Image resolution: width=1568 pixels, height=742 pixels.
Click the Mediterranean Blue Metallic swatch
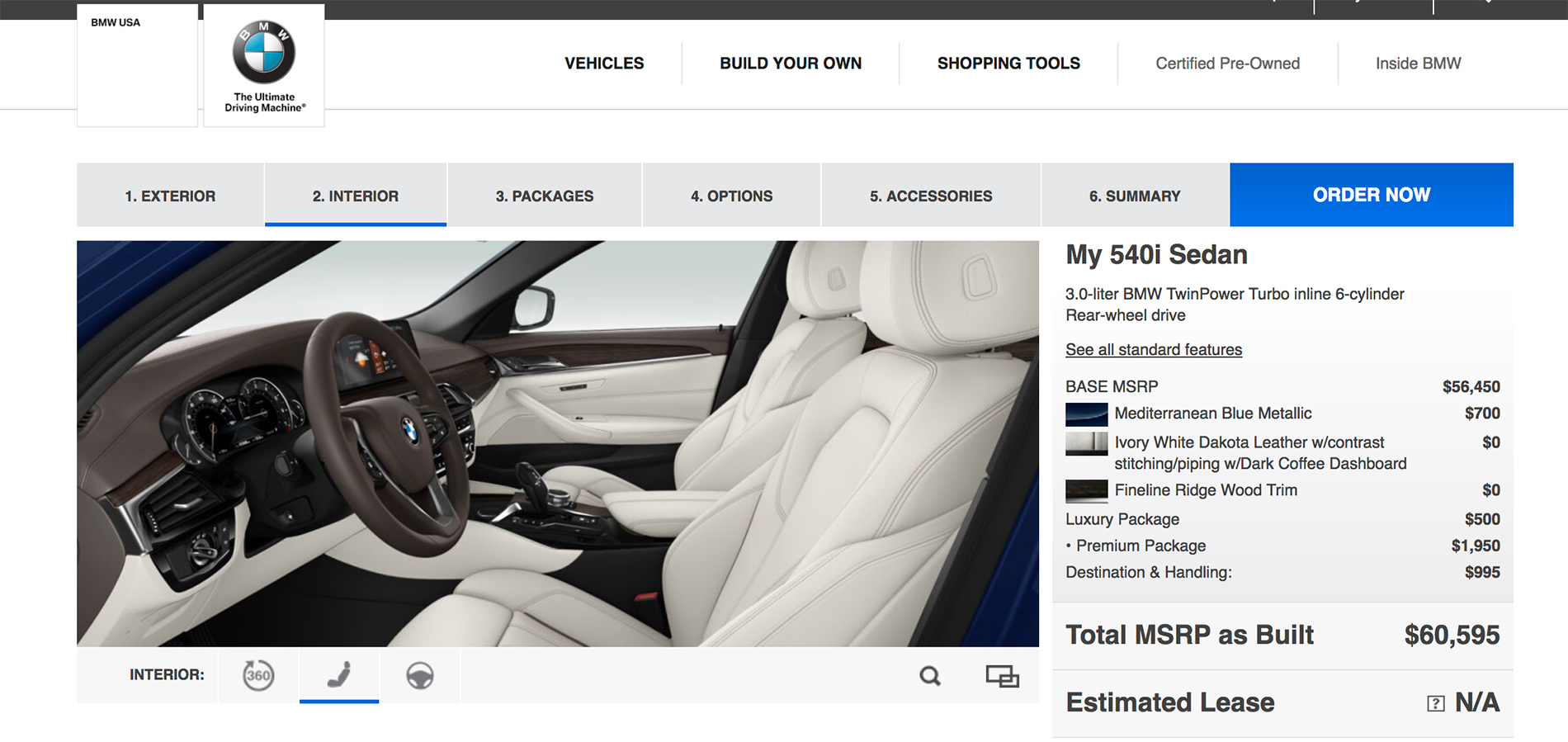(x=1086, y=414)
